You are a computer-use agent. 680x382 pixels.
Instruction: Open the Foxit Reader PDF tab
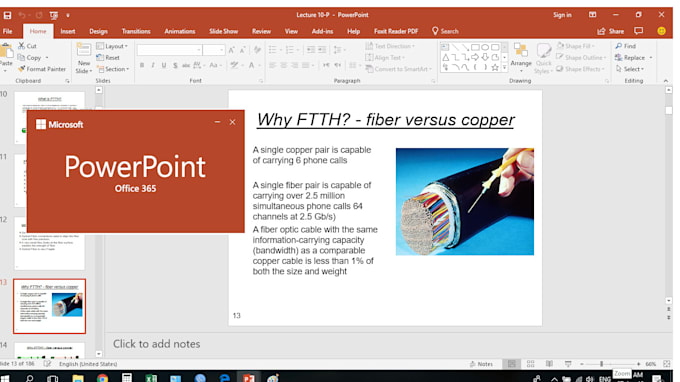tap(396, 31)
